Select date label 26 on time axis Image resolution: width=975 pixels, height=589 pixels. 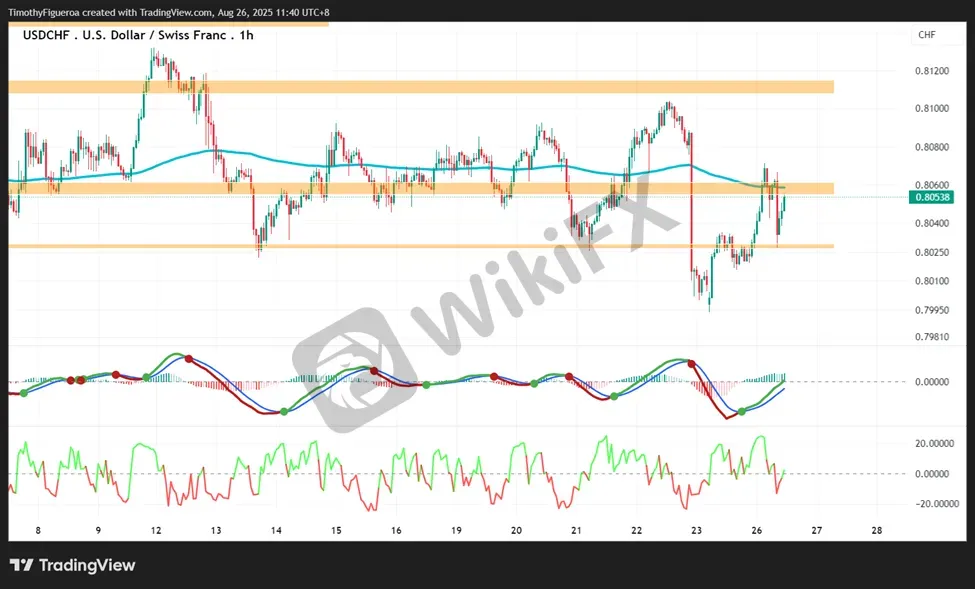click(756, 531)
